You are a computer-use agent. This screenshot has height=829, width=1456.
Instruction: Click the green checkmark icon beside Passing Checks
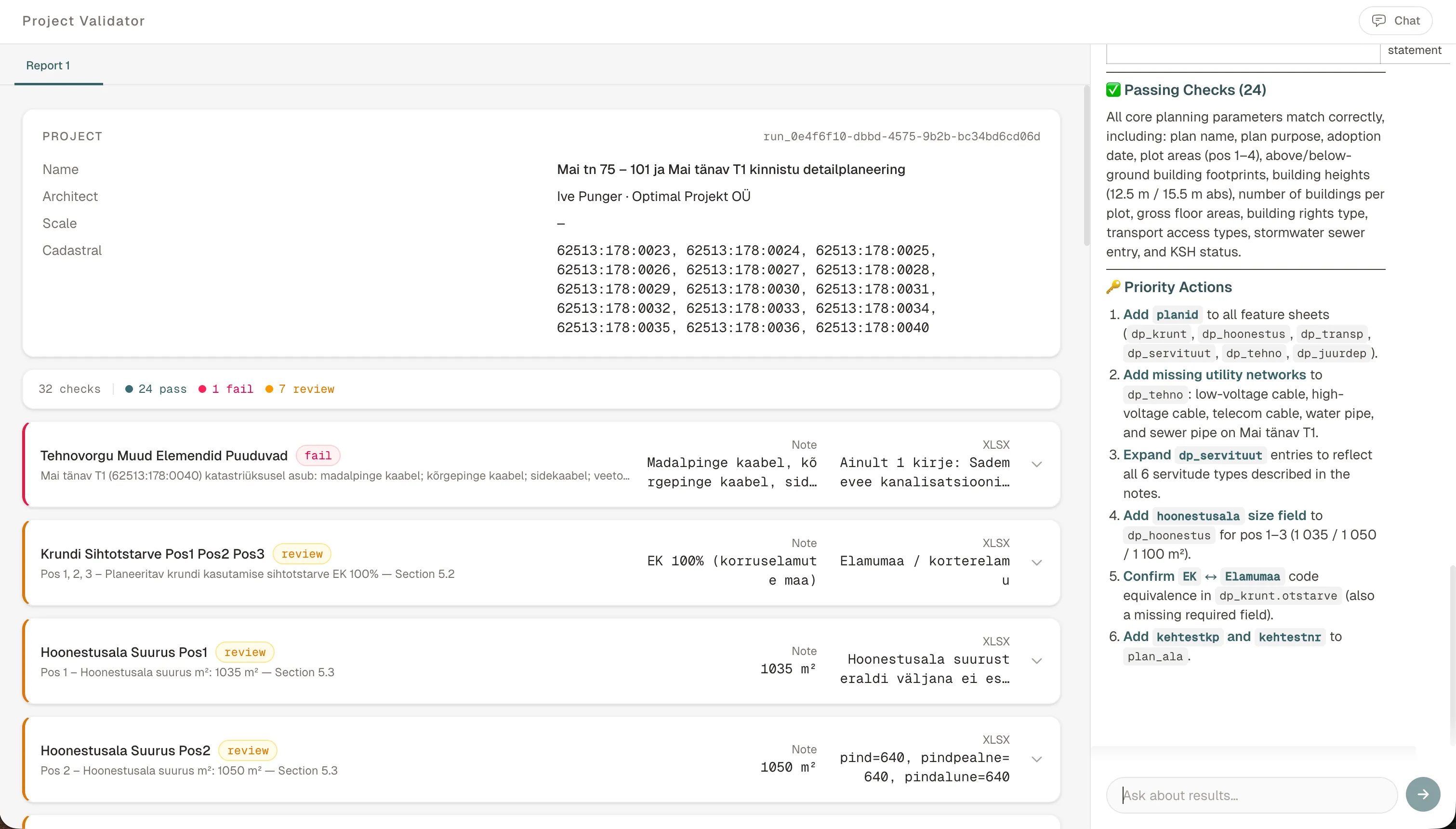click(x=1113, y=90)
